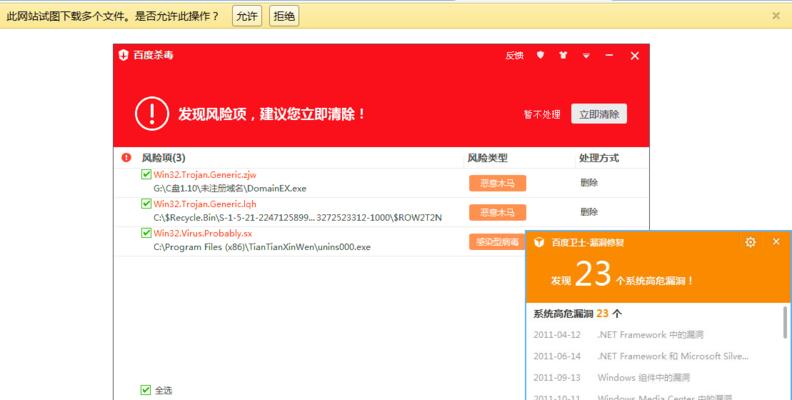
Task: Click the 发现风险项 warning headline
Action: (x=271, y=114)
